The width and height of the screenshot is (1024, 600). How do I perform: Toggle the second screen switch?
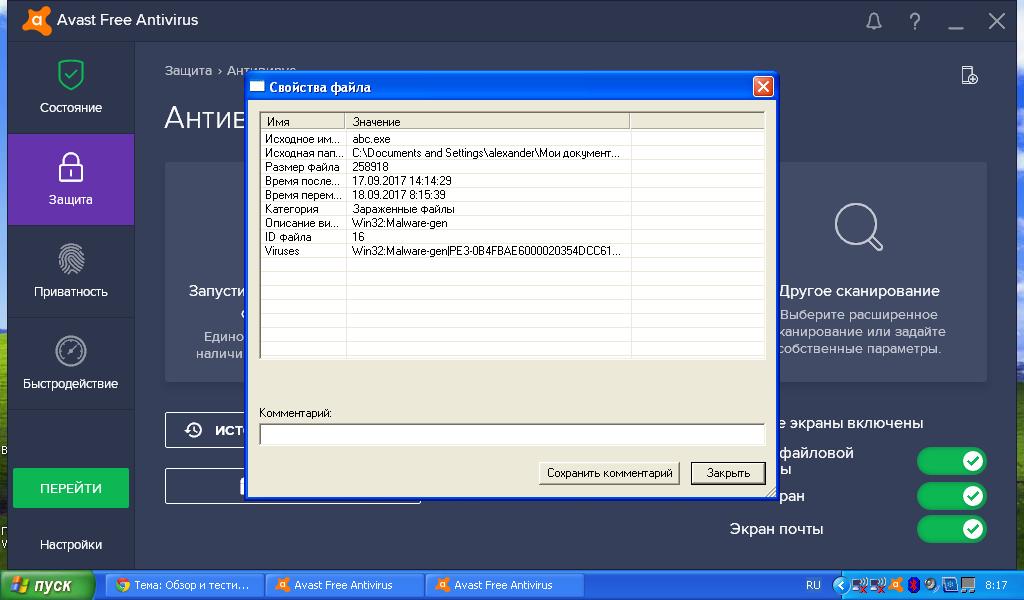tap(952, 496)
